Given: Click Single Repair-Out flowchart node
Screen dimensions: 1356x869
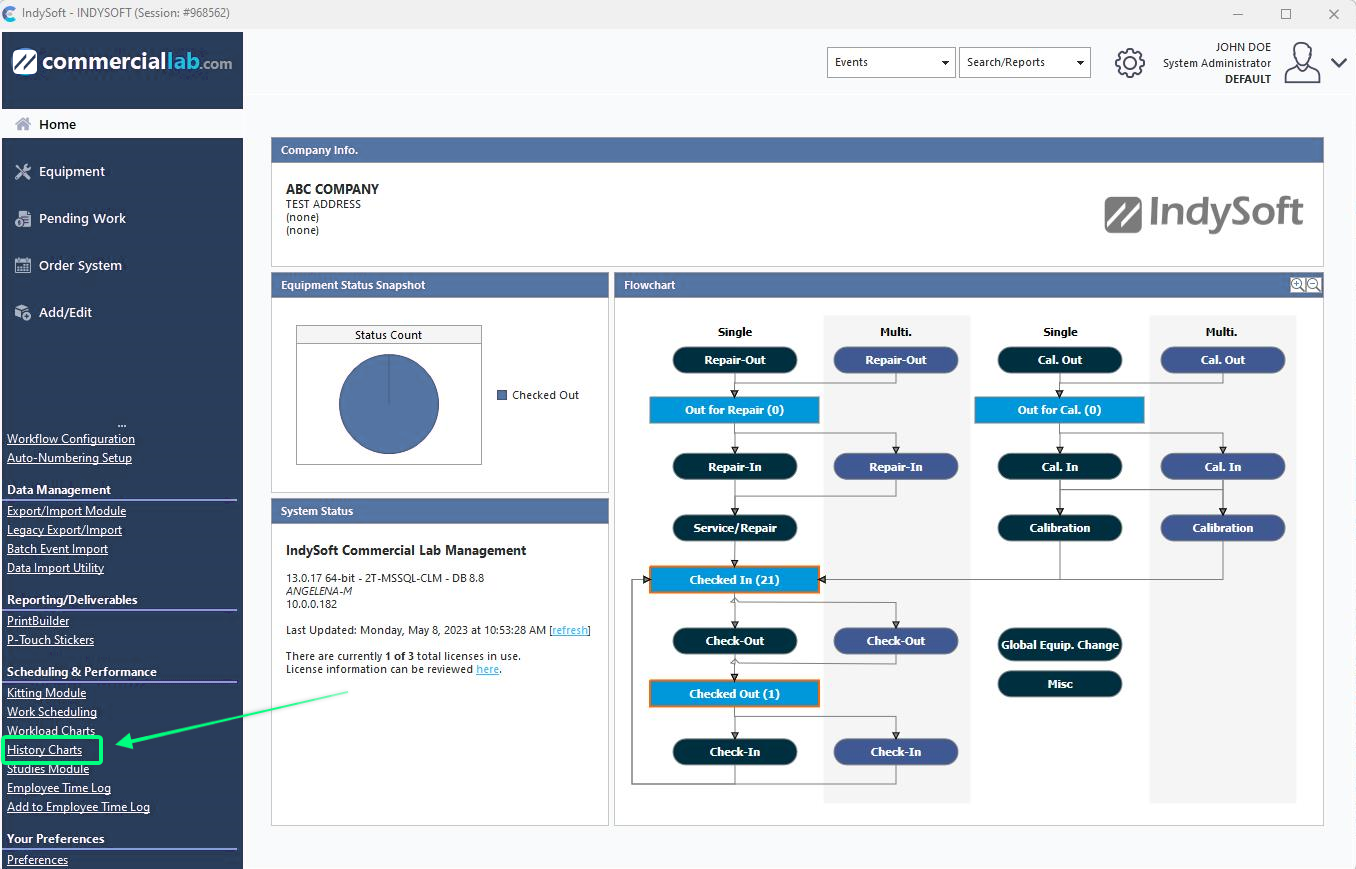Looking at the screenshot, I should click(735, 360).
